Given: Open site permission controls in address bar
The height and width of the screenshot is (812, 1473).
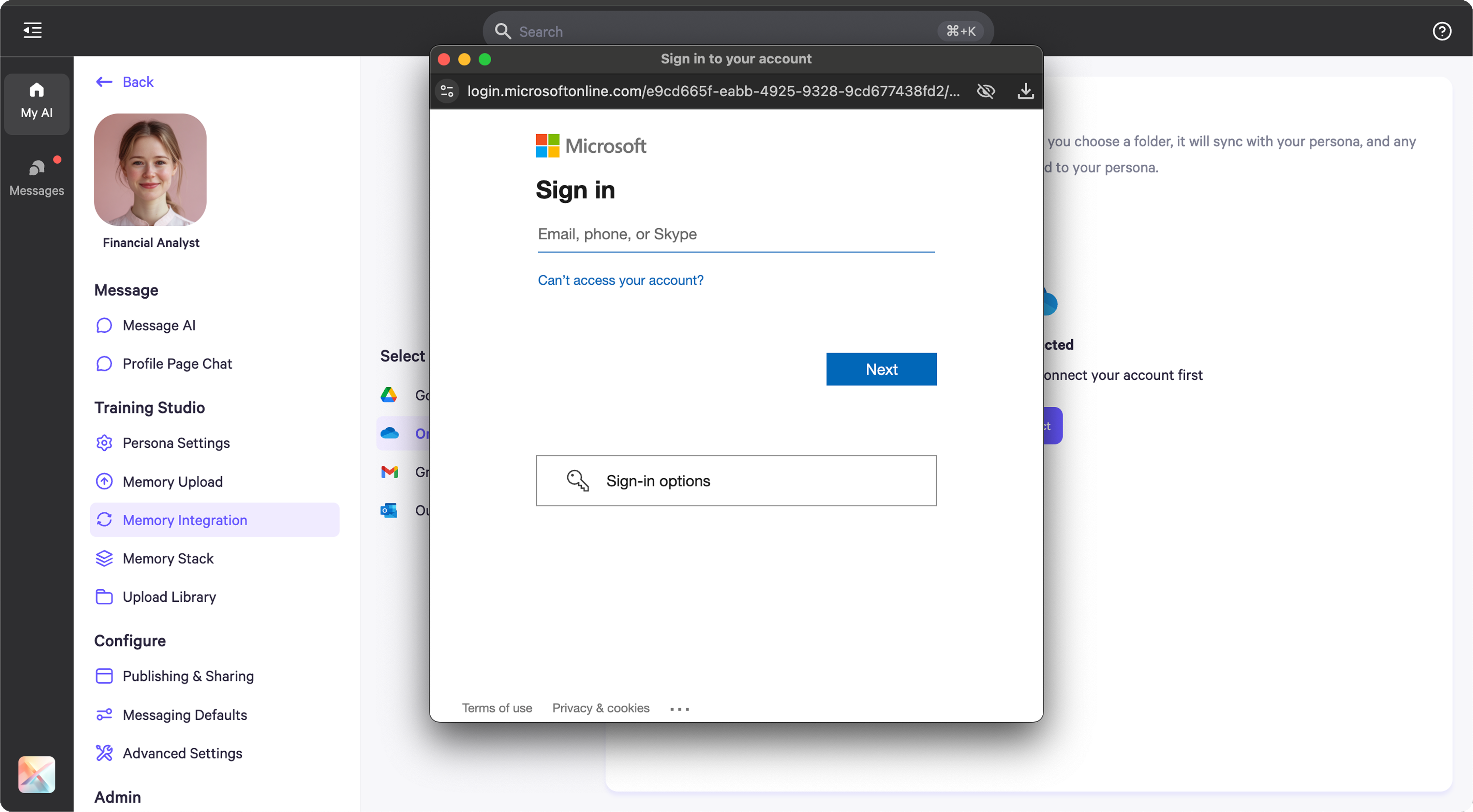Looking at the screenshot, I should coord(447,91).
